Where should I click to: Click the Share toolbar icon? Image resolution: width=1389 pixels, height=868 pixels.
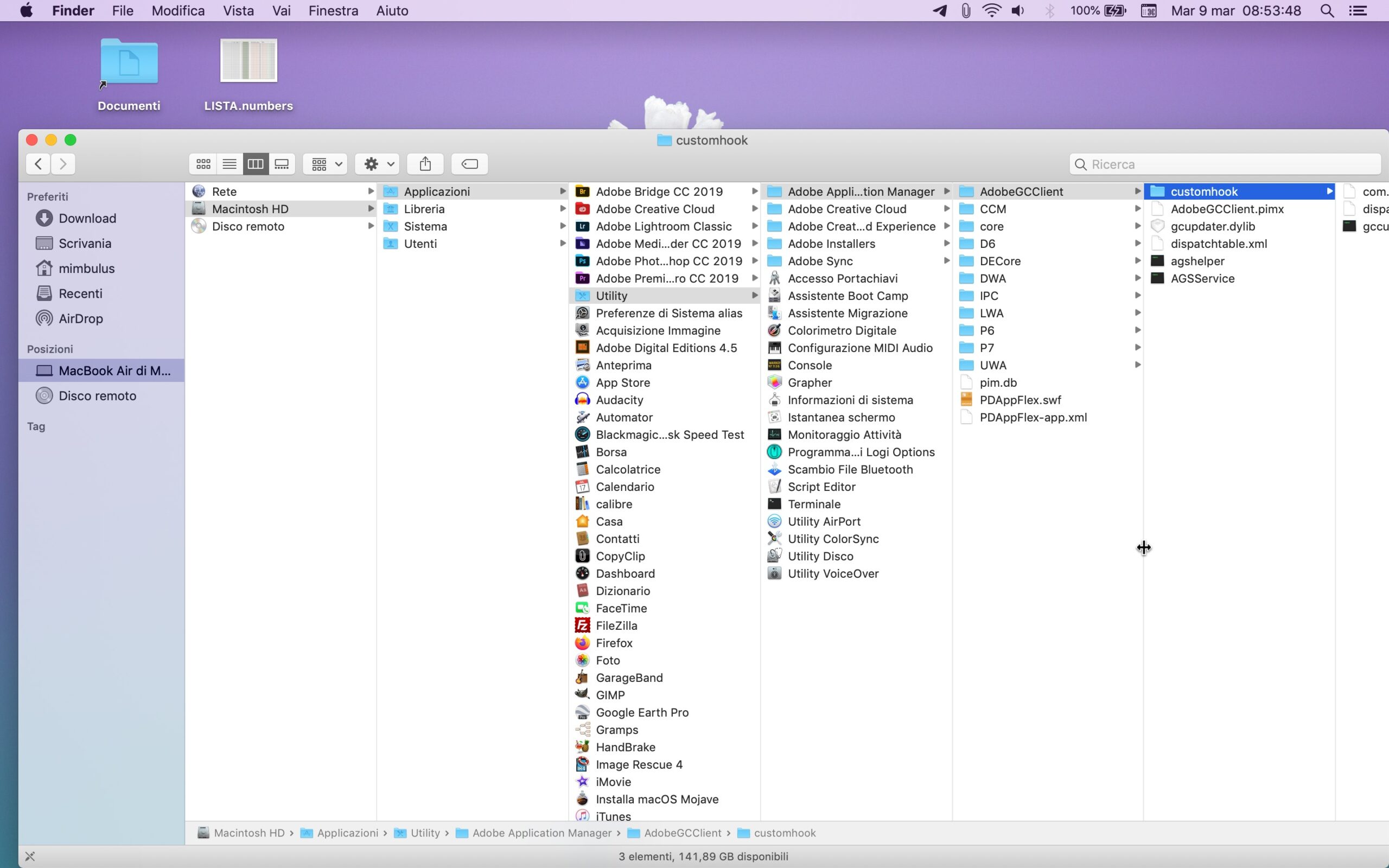click(425, 164)
